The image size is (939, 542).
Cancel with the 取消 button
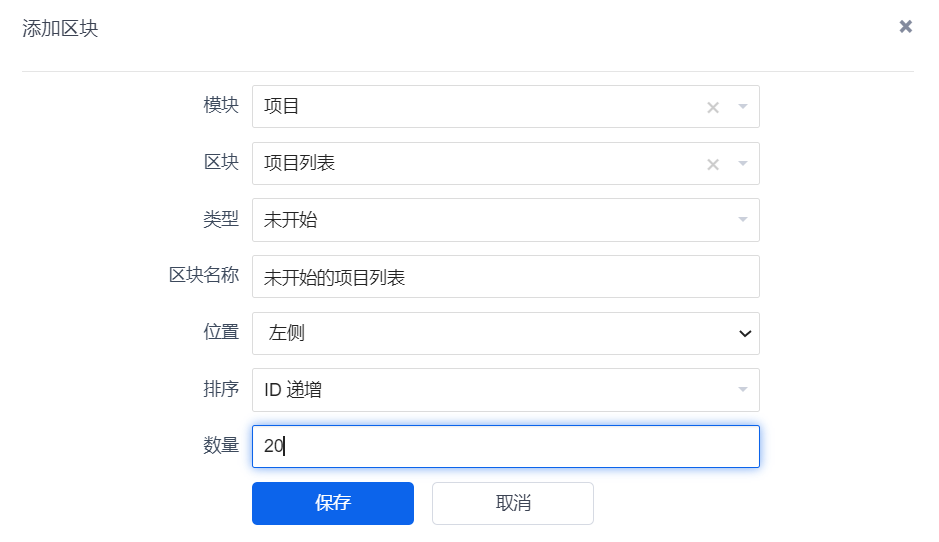coord(513,503)
